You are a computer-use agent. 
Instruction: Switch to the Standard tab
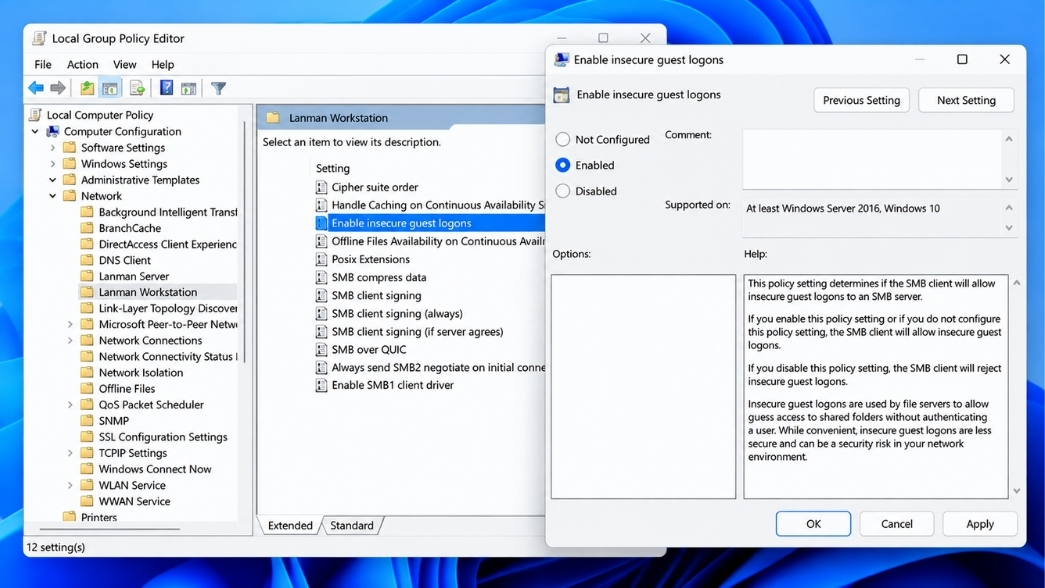(x=352, y=525)
